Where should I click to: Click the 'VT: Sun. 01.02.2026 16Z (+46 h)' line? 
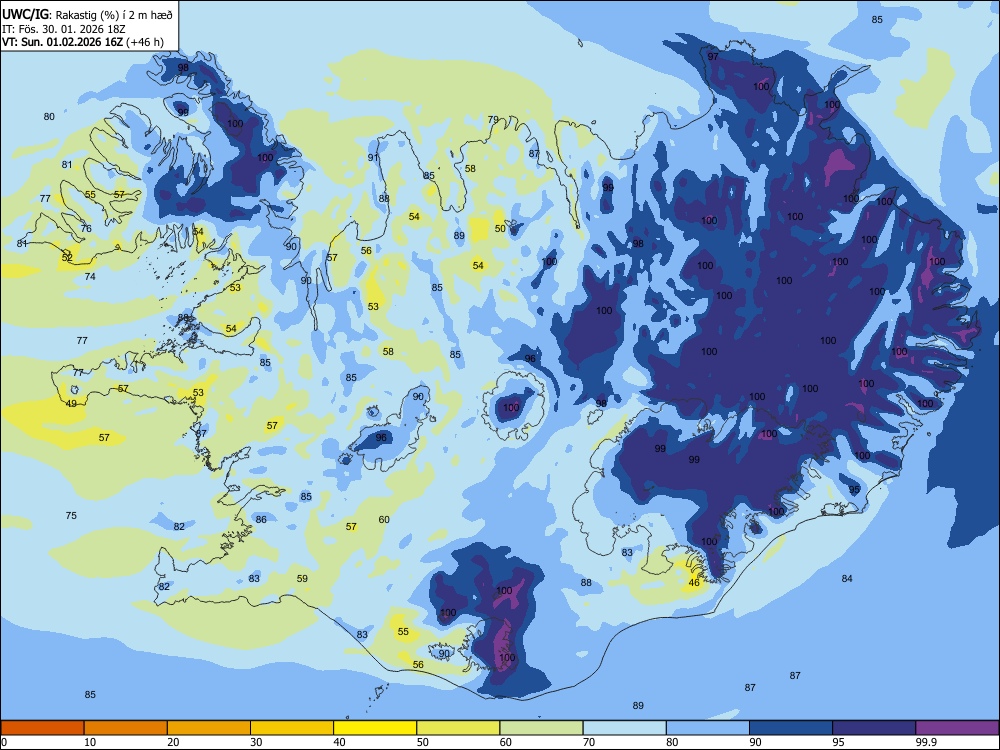pyautogui.click(x=83, y=42)
